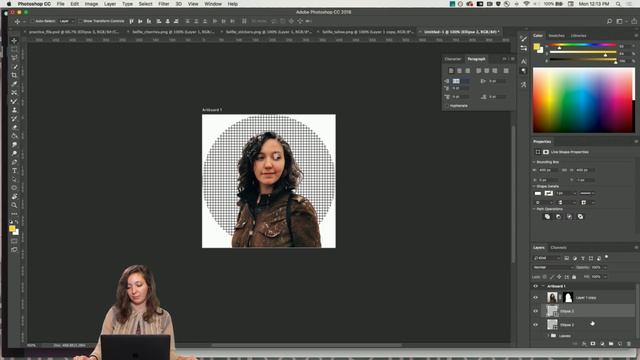Click the add layer style fx icon

[584, 344]
